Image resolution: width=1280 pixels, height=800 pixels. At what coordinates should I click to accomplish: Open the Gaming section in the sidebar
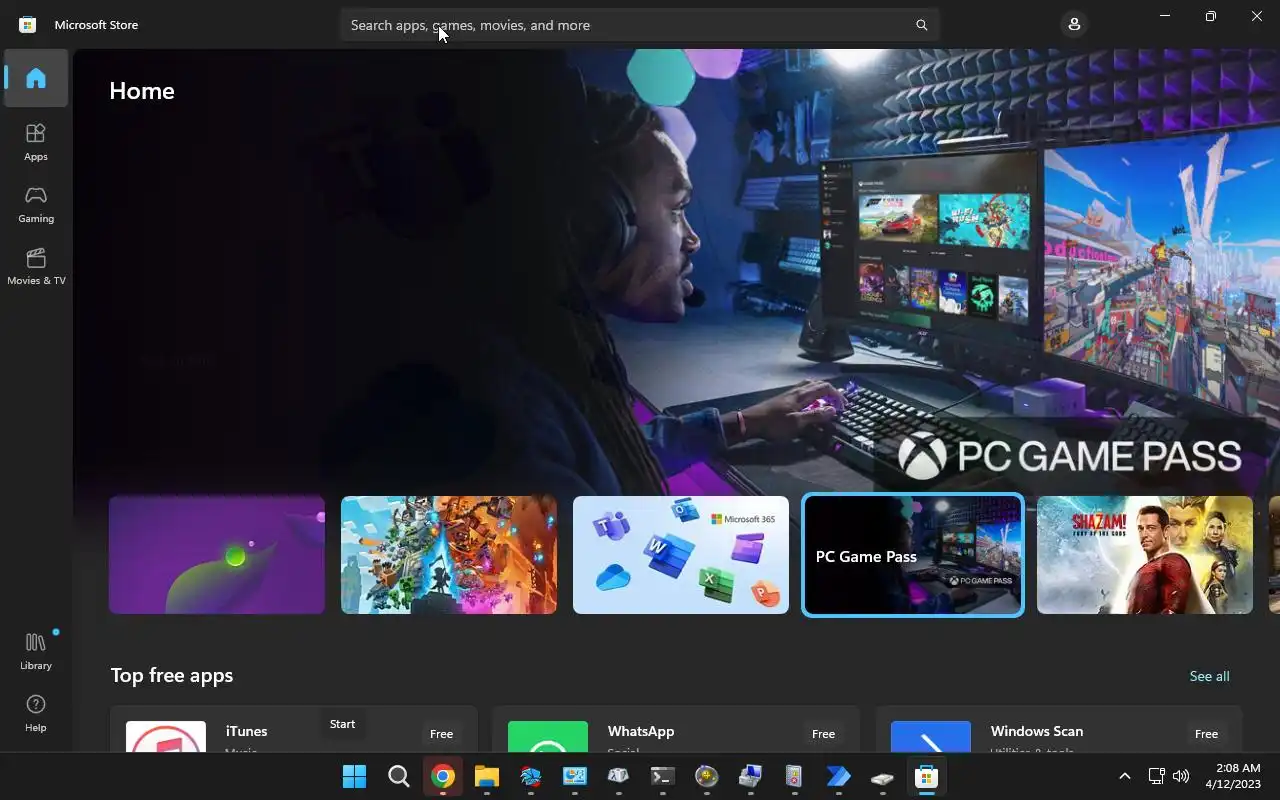pyautogui.click(x=36, y=204)
